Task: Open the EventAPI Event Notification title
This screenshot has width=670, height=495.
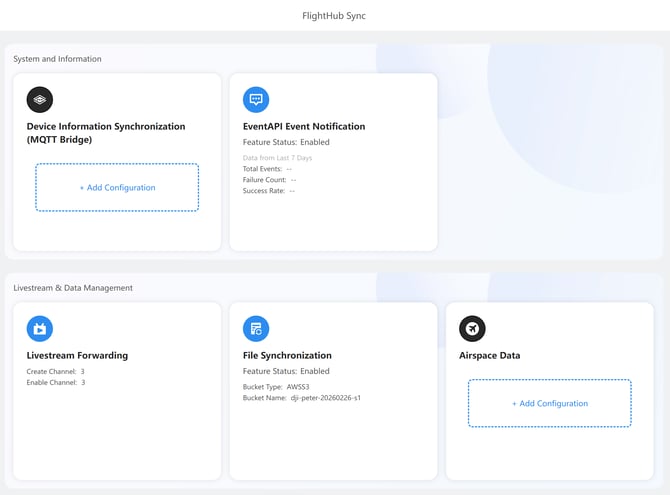Action: click(x=304, y=127)
